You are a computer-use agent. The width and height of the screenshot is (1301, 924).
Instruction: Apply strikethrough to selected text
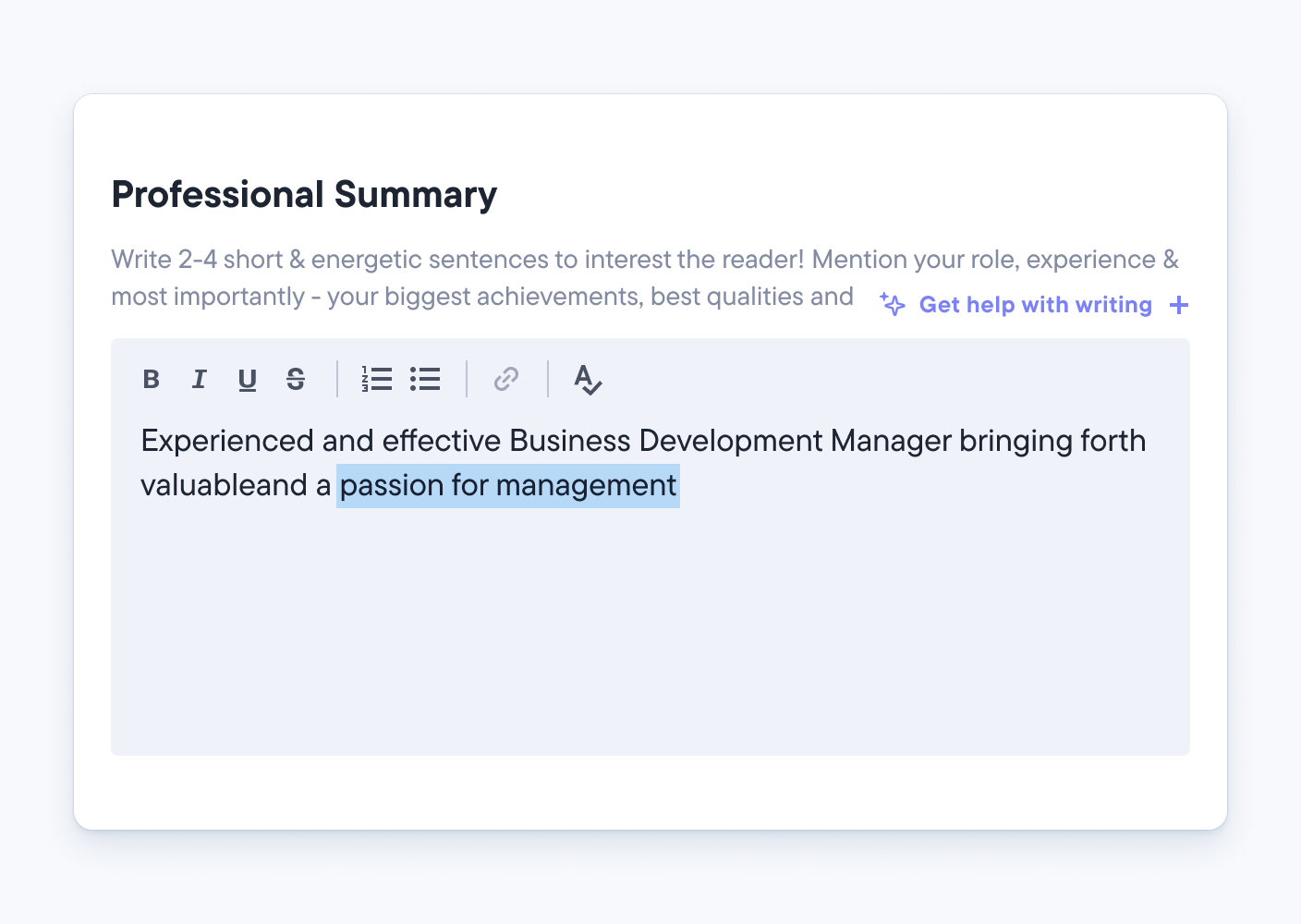(x=295, y=379)
